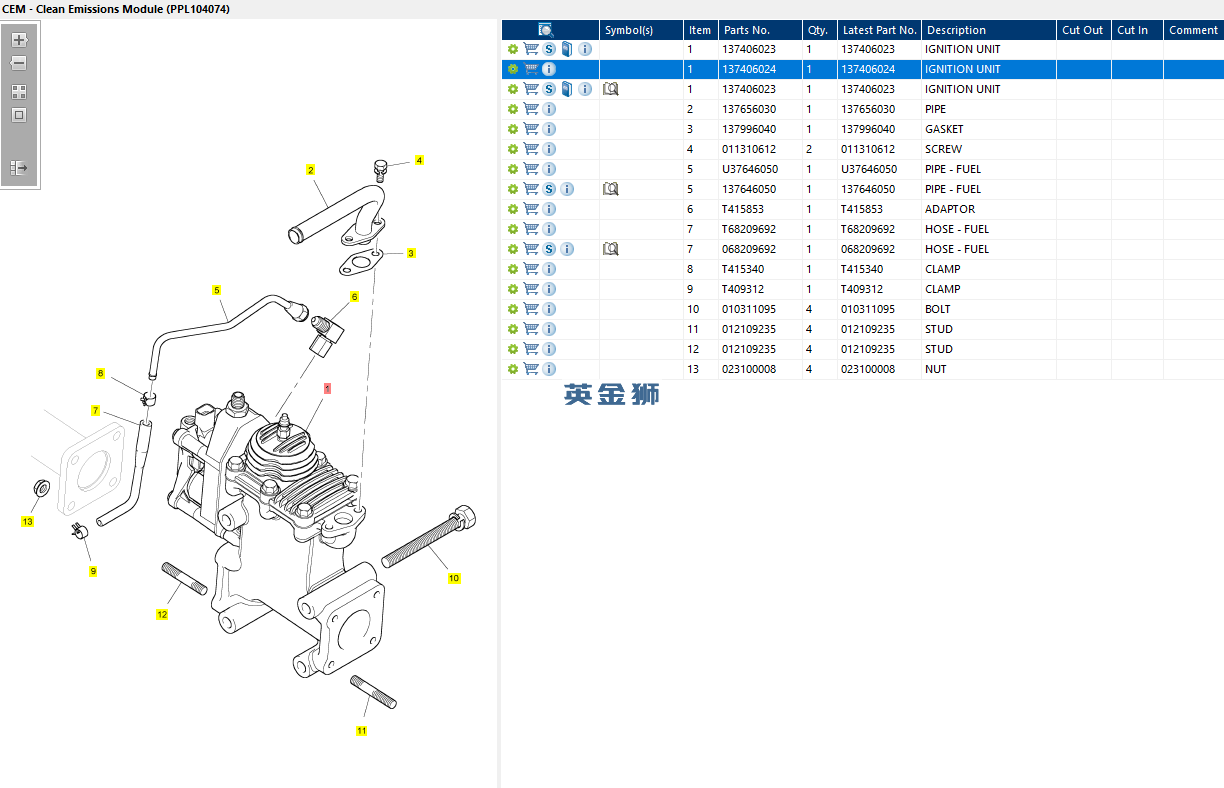Screen dimensions: 1224x788
Task: Sort by the Parts No. column header
Action: pos(760,30)
